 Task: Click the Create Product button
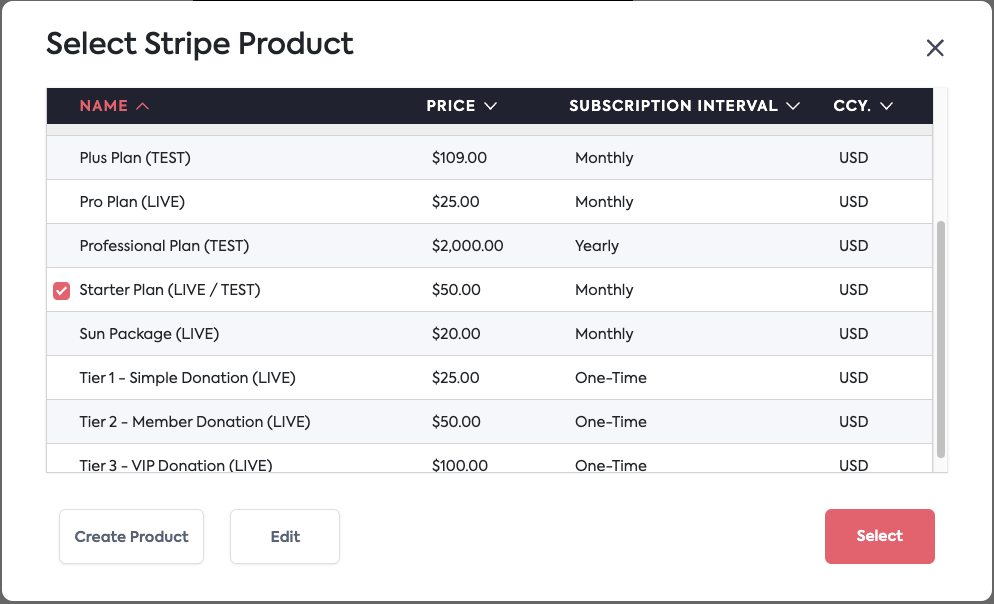tap(131, 536)
